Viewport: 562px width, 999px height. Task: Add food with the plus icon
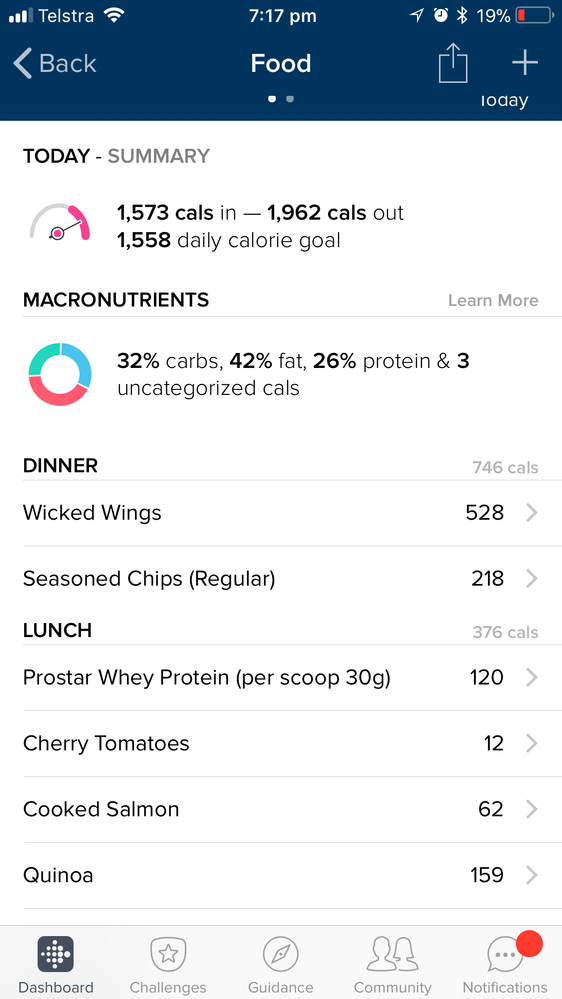click(525, 63)
